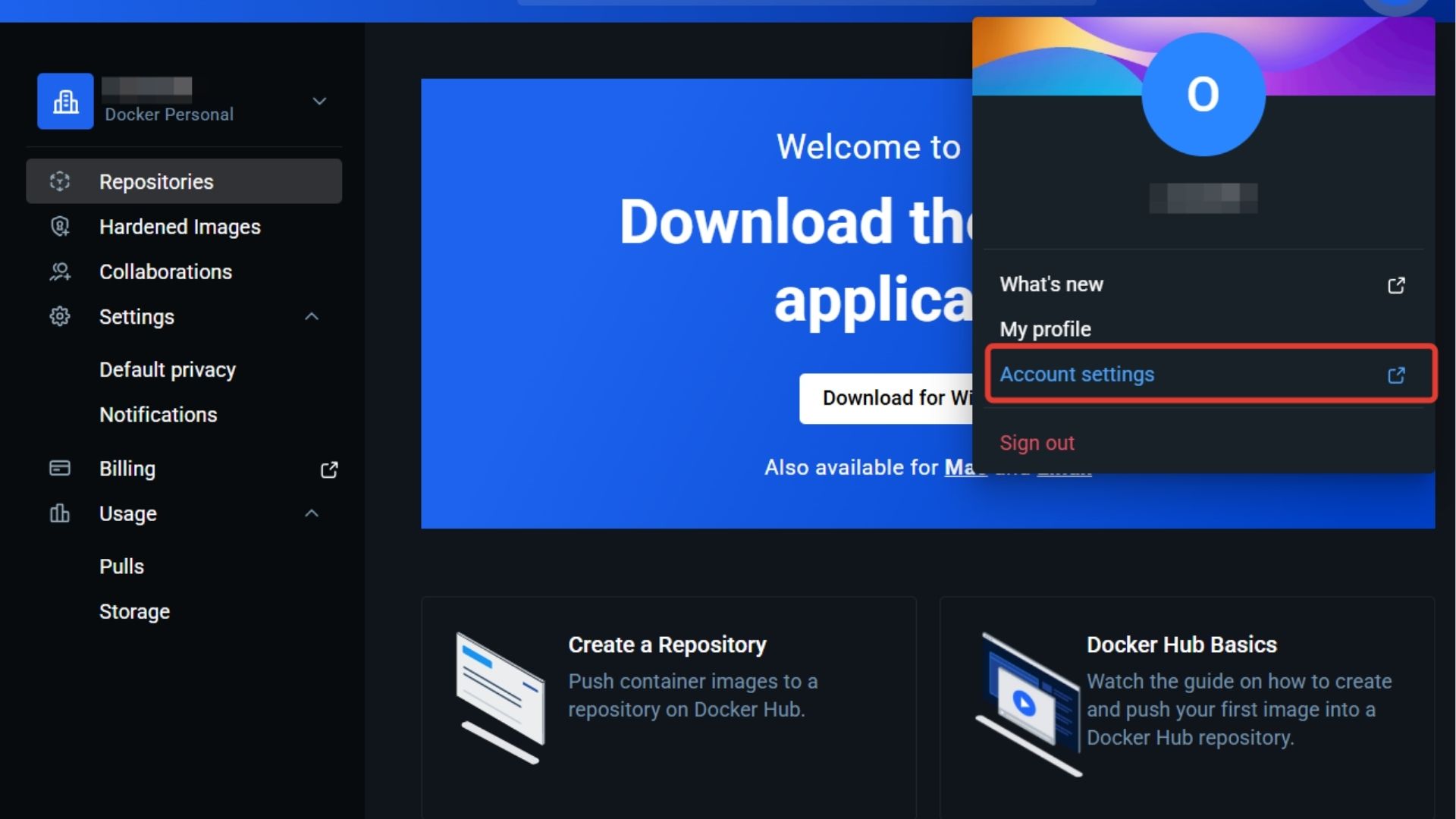The image size is (1456, 819).
Task: Open the Docker Personal account switcher dropdown
Action: coord(319,101)
